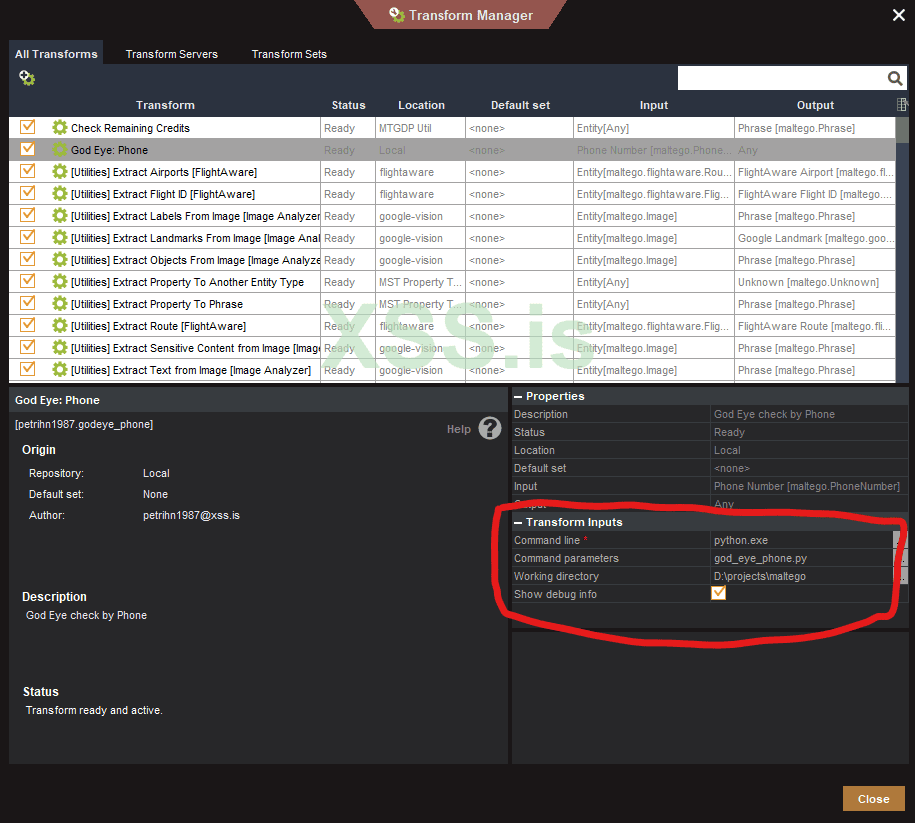Click the Close button

(x=874, y=798)
